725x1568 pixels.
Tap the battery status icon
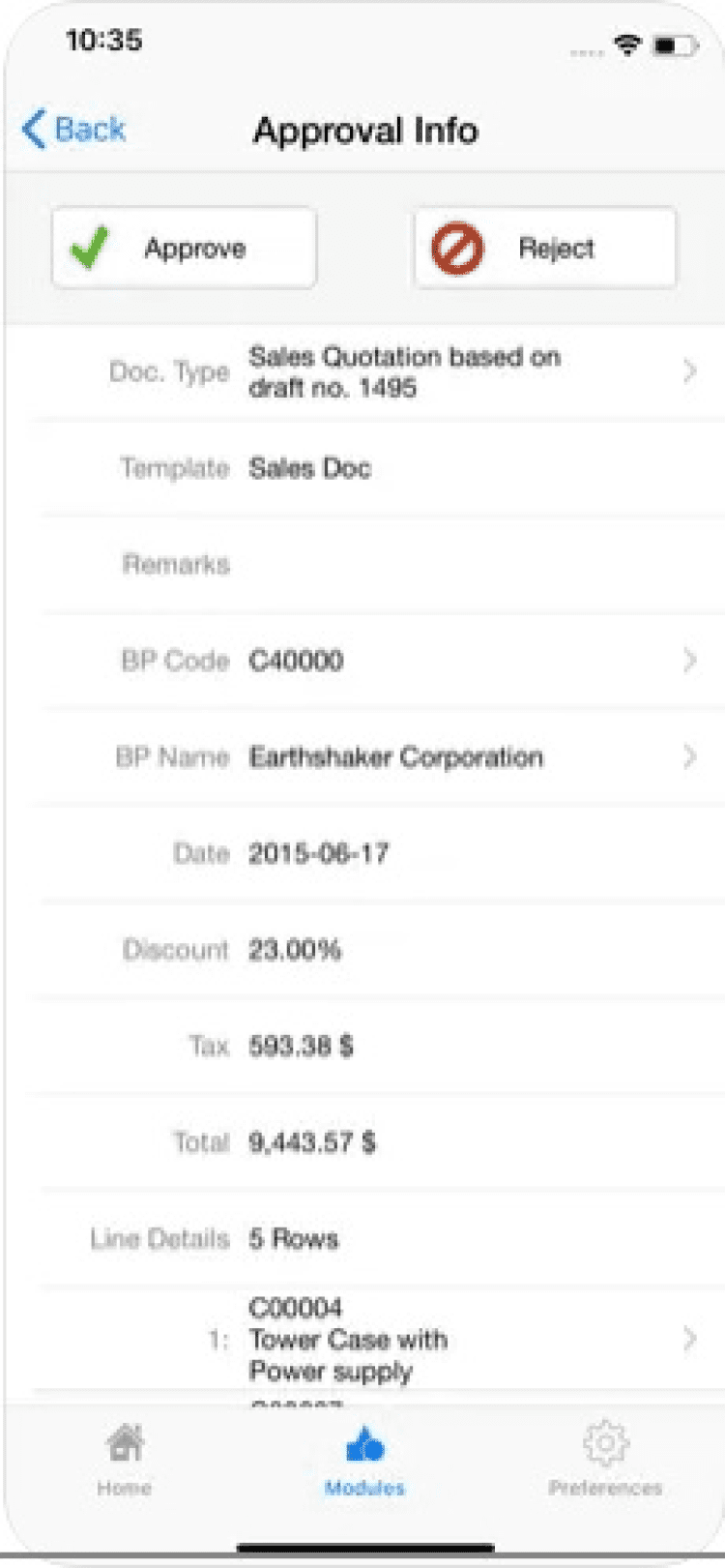[675, 45]
